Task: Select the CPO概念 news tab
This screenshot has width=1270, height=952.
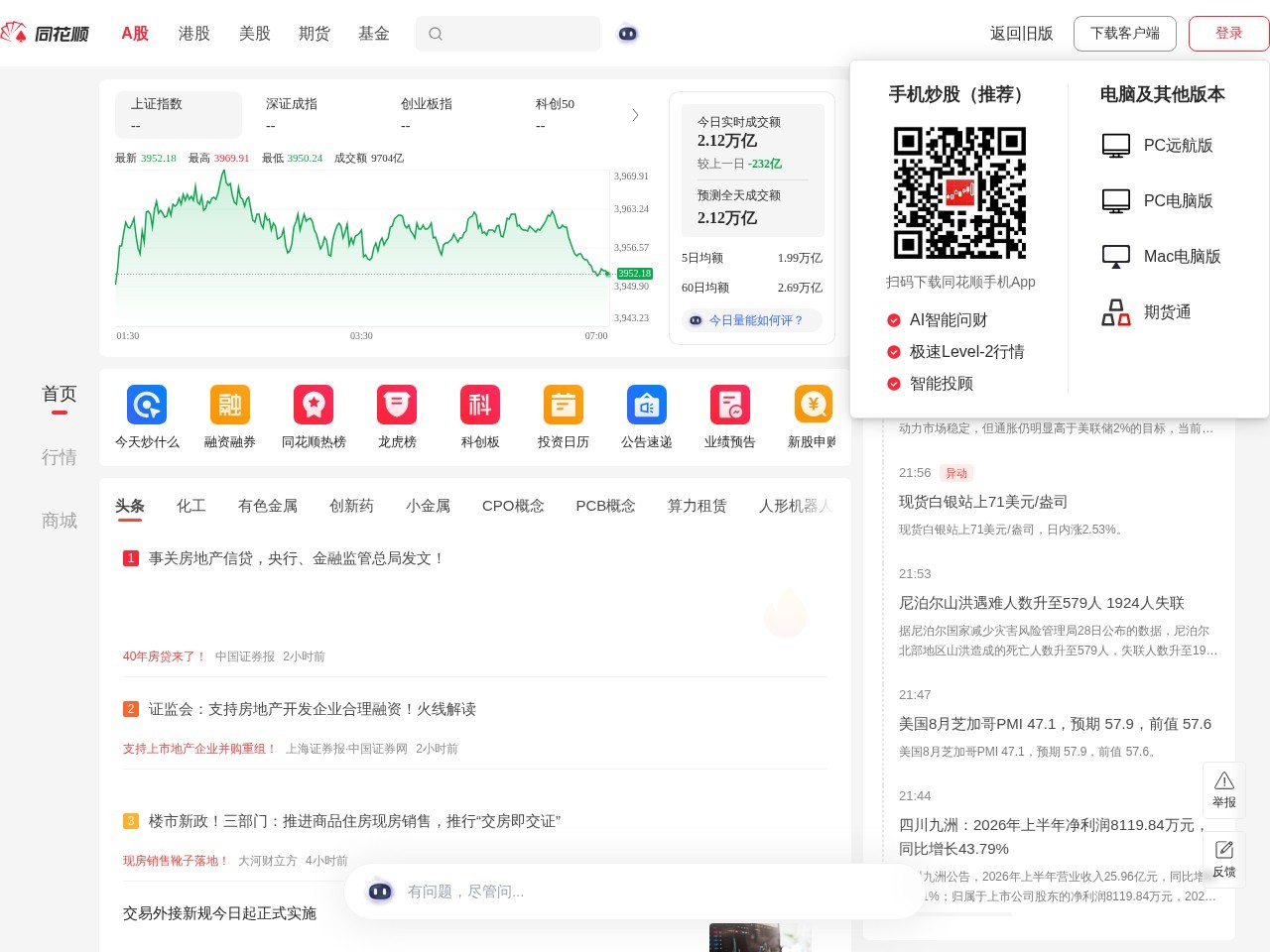Action: pyautogui.click(x=513, y=506)
